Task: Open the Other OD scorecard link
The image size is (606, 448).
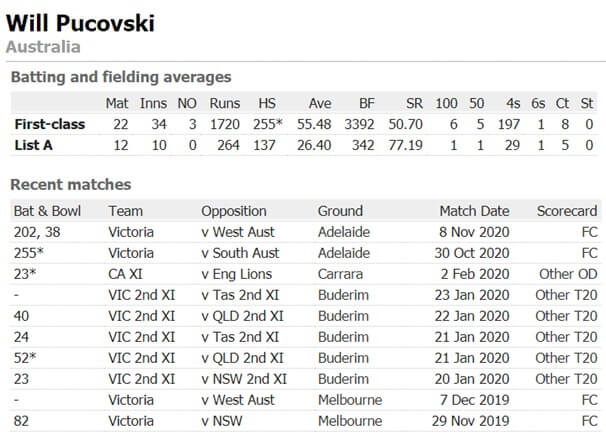Action: (x=566, y=272)
